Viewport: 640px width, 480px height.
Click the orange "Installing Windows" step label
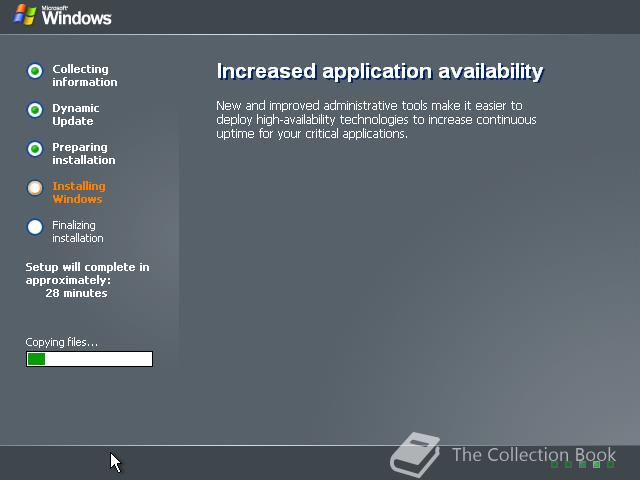(x=79, y=193)
